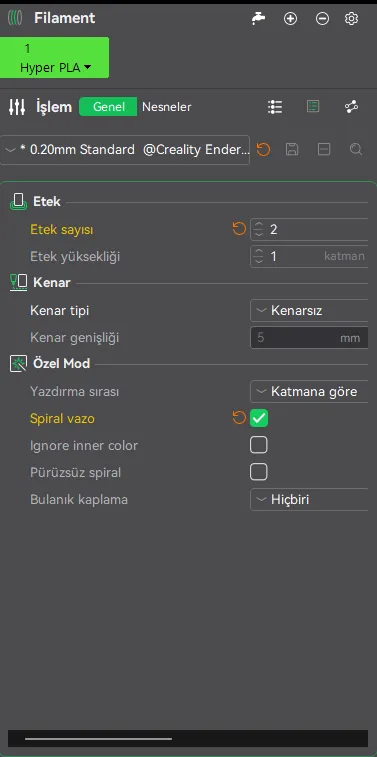The height and width of the screenshot is (757, 377).
Task: Save the current process preset
Action: point(292,150)
